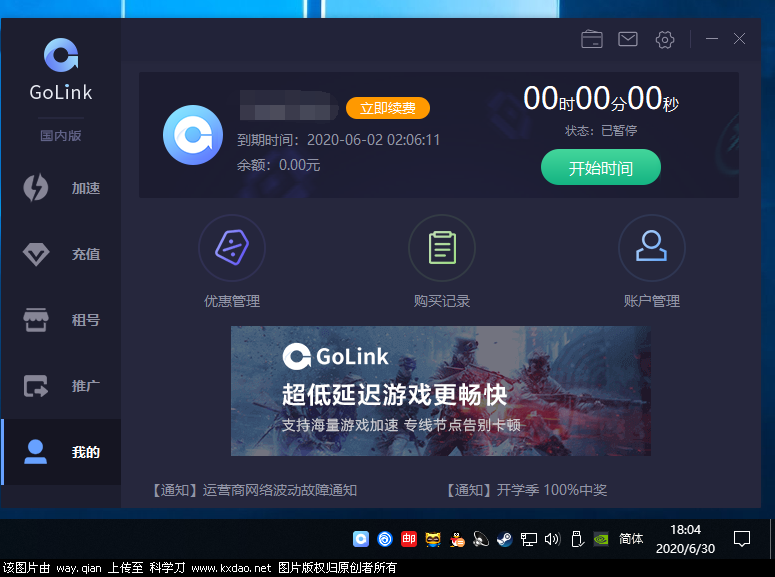Click the balance 余额: 0.00元 text

(278, 165)
